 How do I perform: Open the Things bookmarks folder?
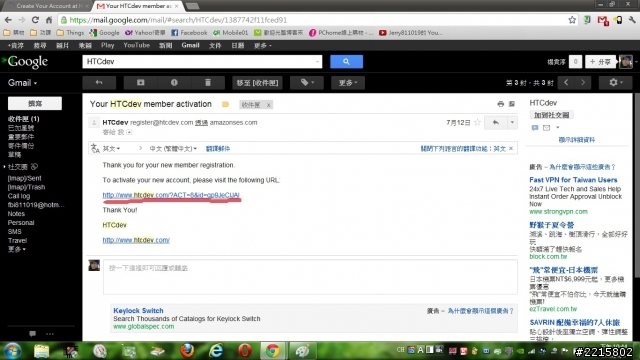tap(71, 33)
